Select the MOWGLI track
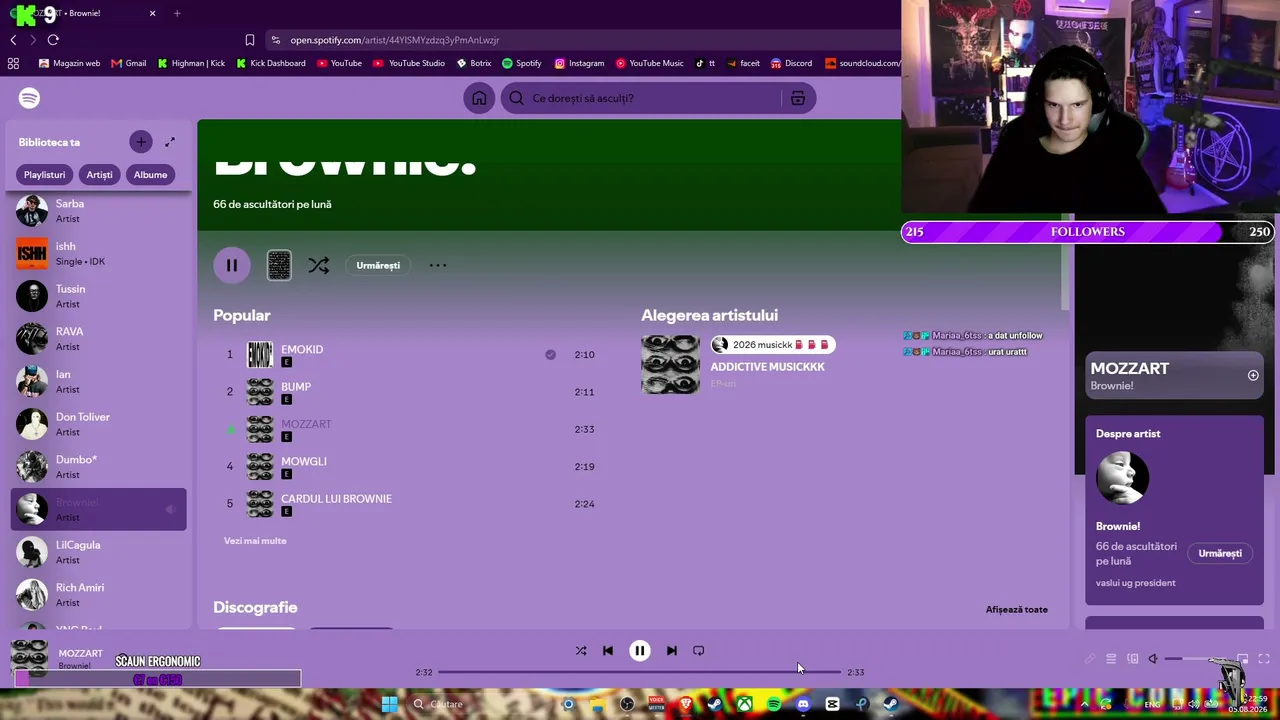This screenshot has height=720, width=1280. click(304, 461)
